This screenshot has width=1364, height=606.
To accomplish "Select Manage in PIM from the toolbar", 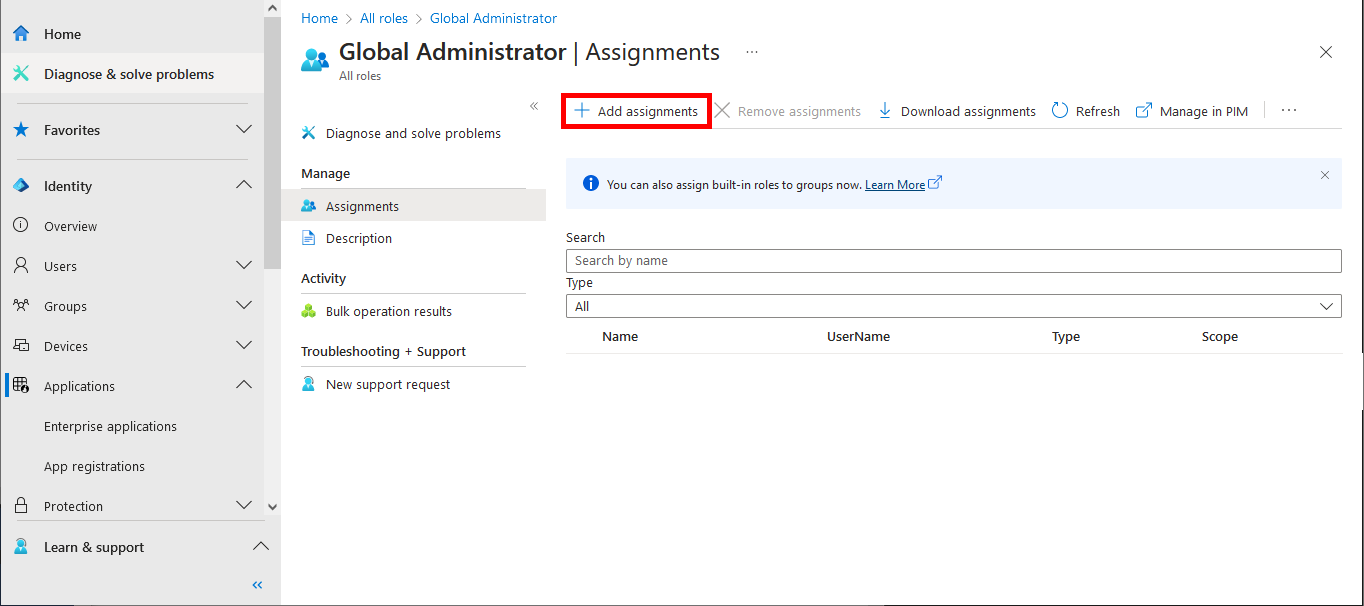I will pos(1191,110).
